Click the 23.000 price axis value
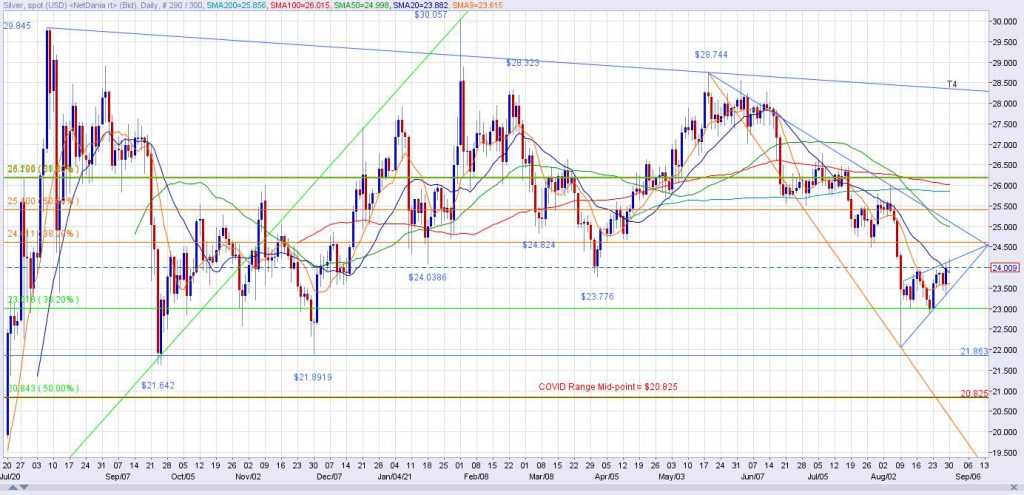 pos(1006,309)
